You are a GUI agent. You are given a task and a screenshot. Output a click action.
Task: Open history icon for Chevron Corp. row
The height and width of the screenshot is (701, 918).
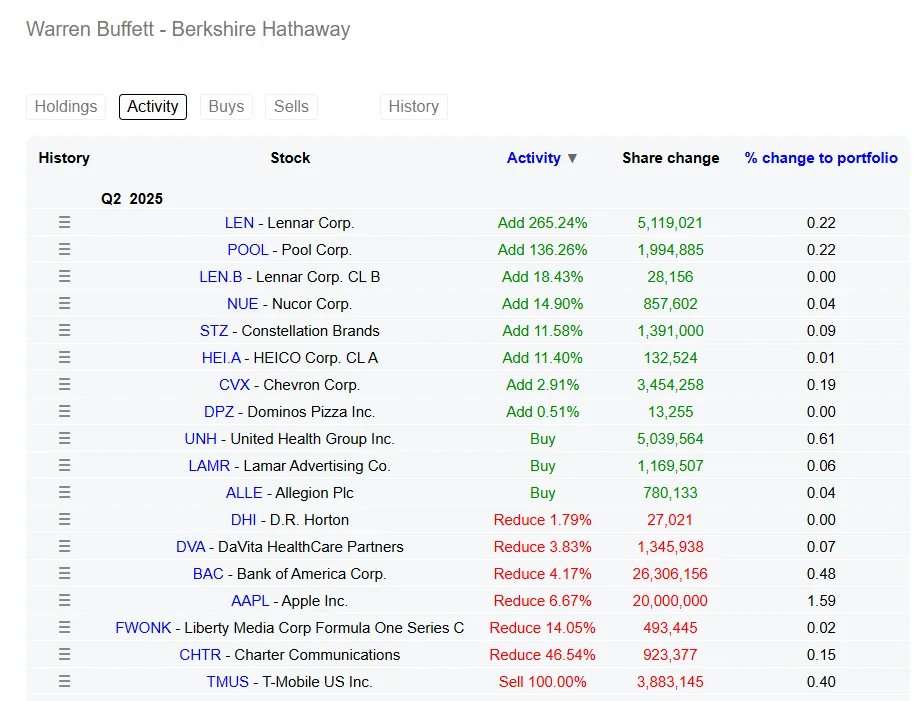[x=64, y=384]
